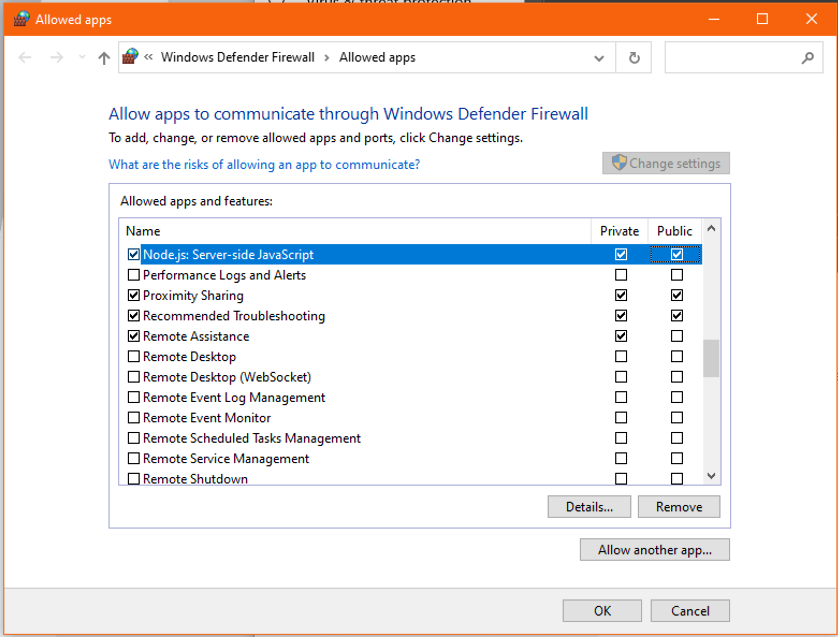Screen dimensions: 838x637
Task: Toggle Private for Performance Logs and Alerts
Action: pos(621,275)
